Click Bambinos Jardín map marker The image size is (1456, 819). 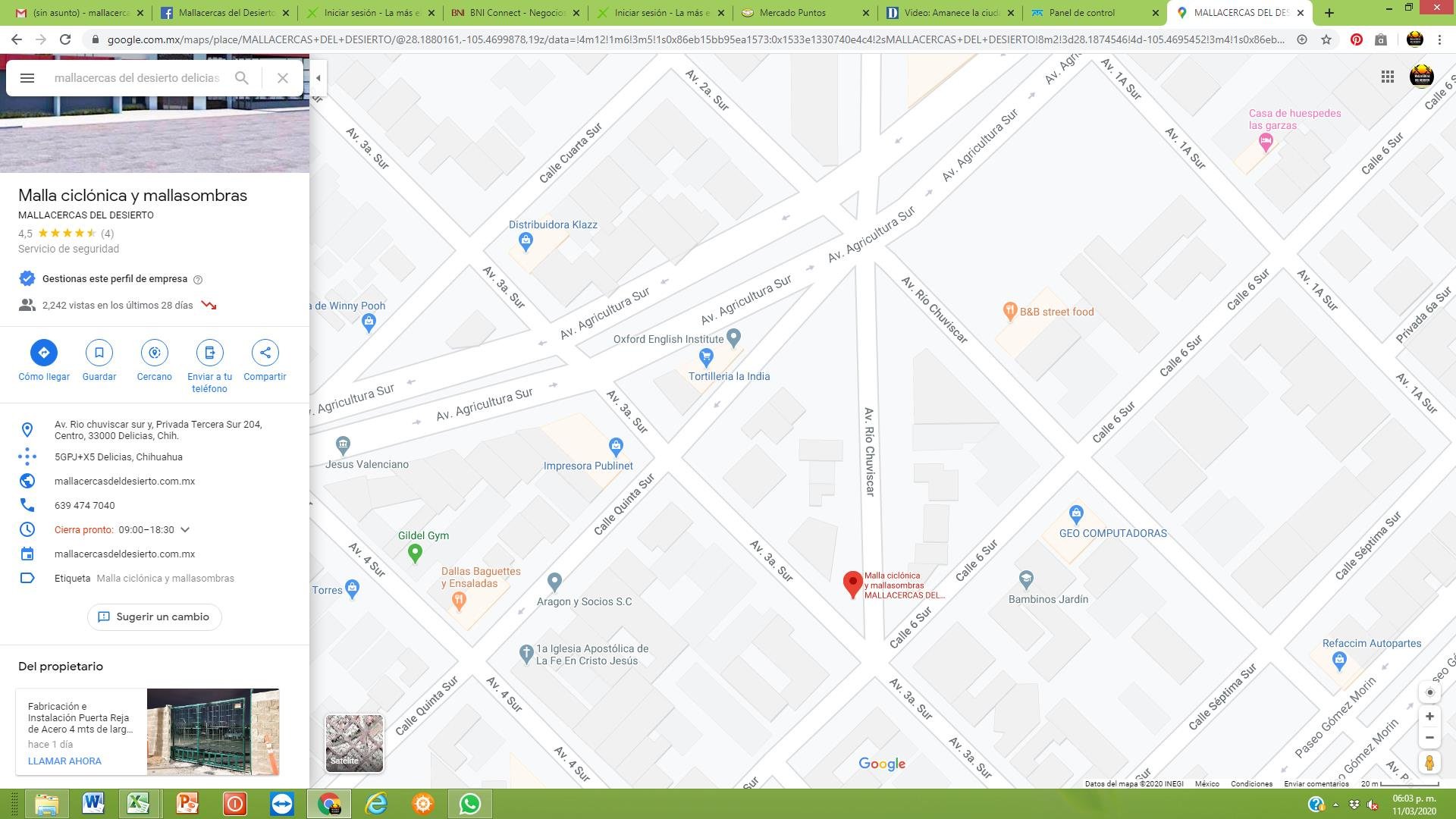1026,581
